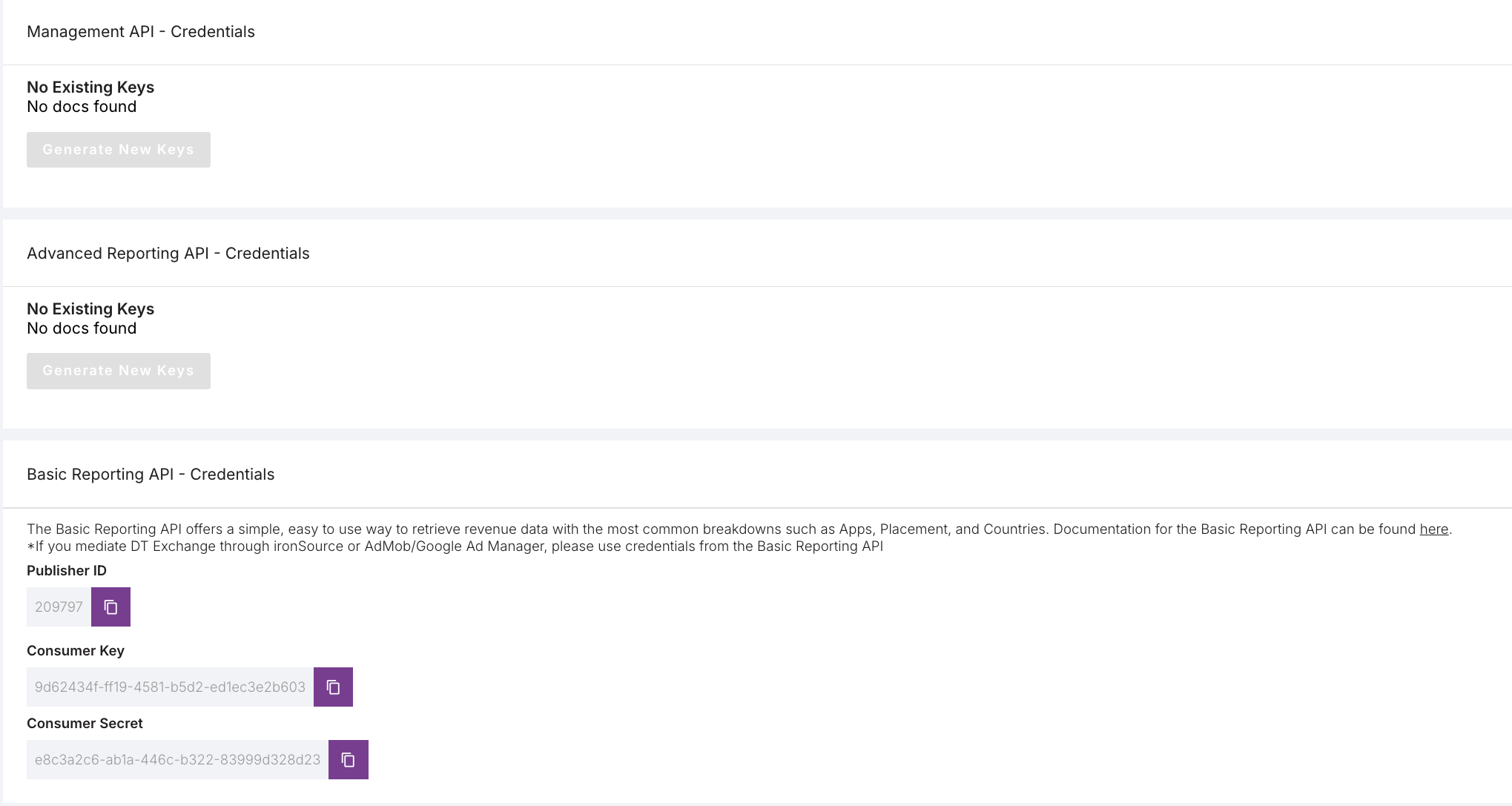Click the mediation note about DT Exchange
The width and height of the screenshot is (1512, 806).
tap(455, 545)
